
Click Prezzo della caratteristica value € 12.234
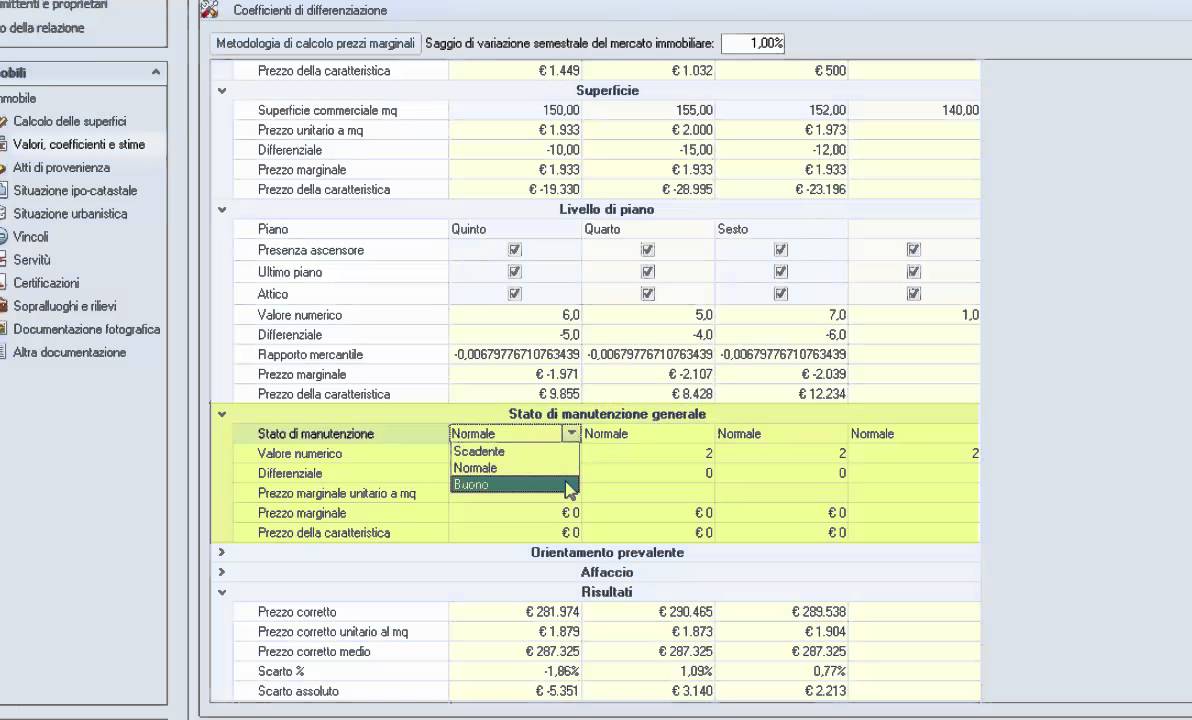[822, 394]
